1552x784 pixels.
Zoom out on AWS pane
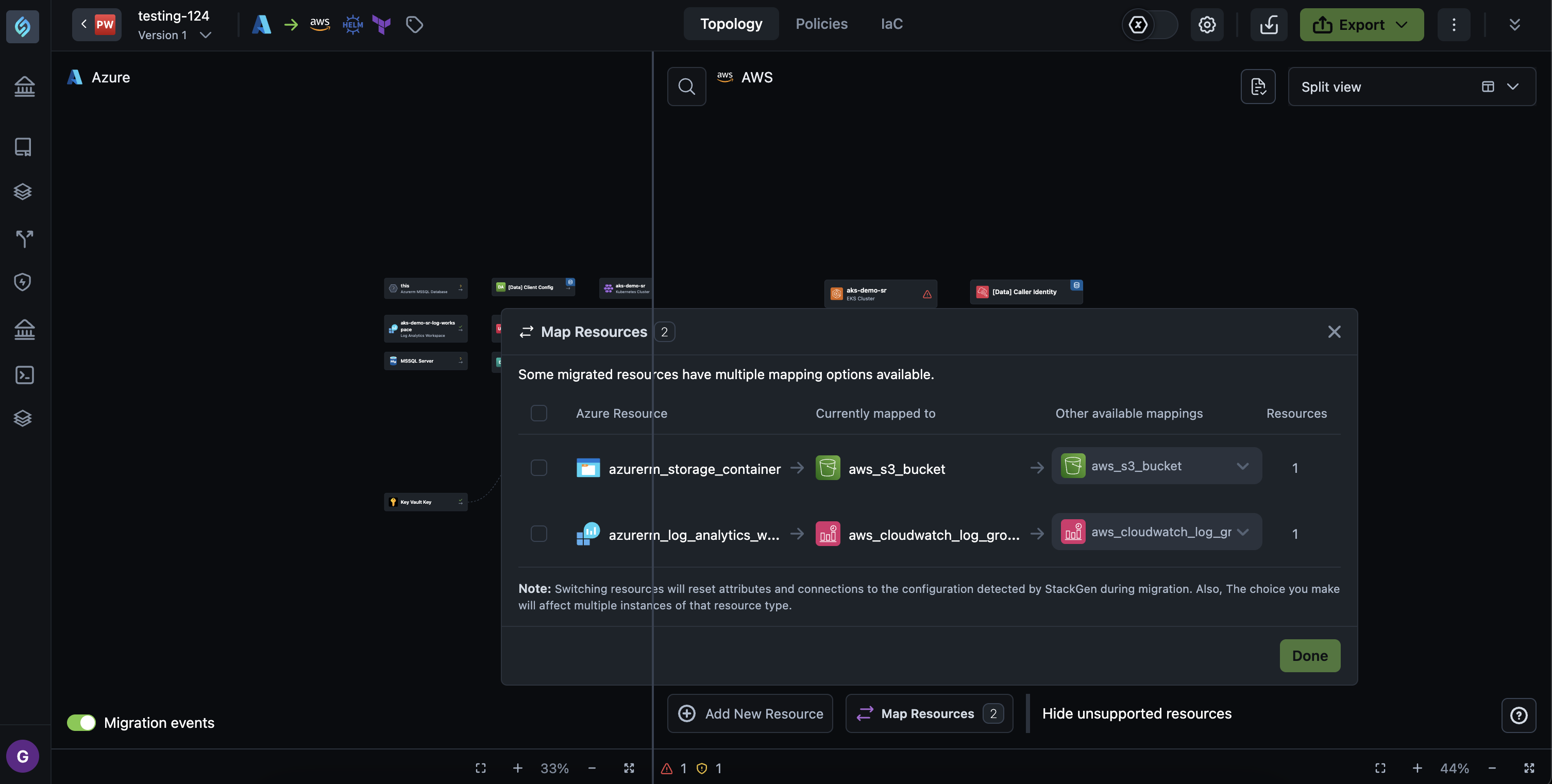1492,769
